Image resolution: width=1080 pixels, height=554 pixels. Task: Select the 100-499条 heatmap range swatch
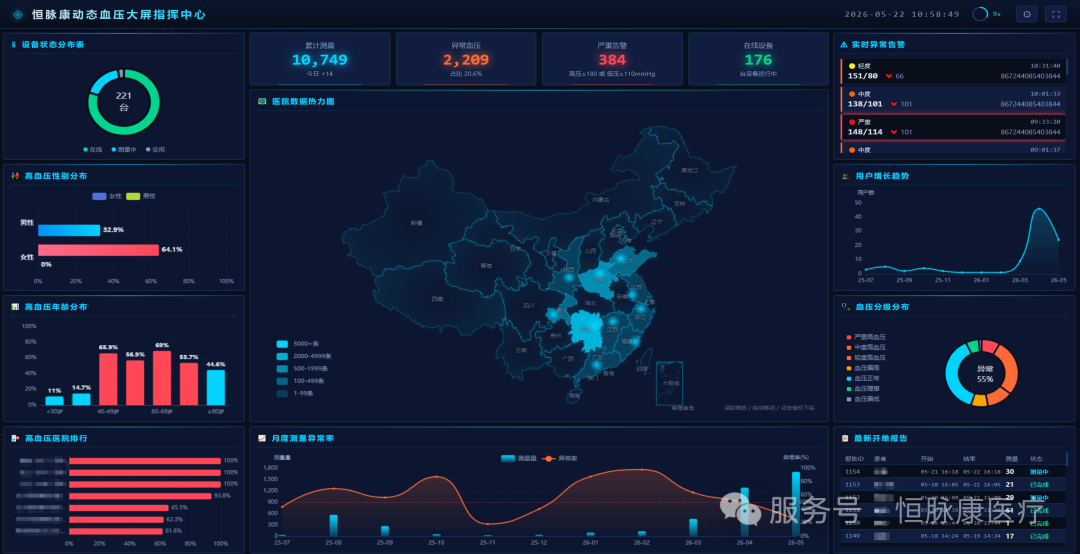[282, 381]
